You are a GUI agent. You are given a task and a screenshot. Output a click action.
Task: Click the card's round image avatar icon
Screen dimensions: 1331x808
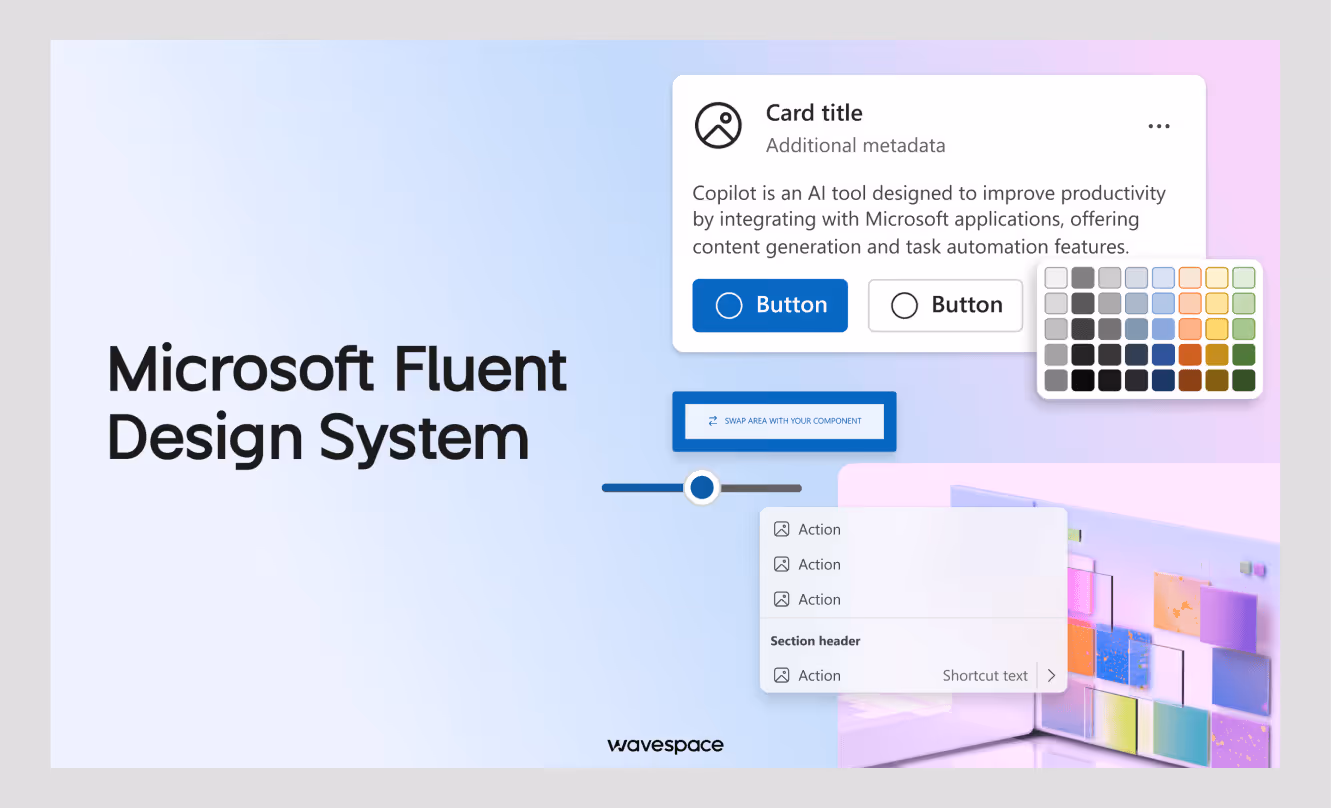718,126
